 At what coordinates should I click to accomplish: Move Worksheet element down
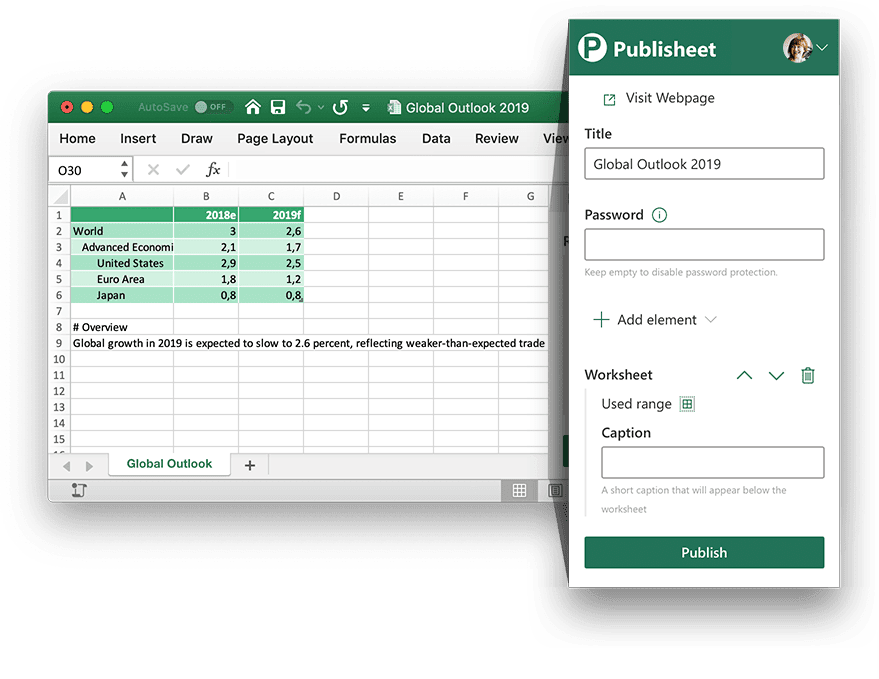point(776,375)
